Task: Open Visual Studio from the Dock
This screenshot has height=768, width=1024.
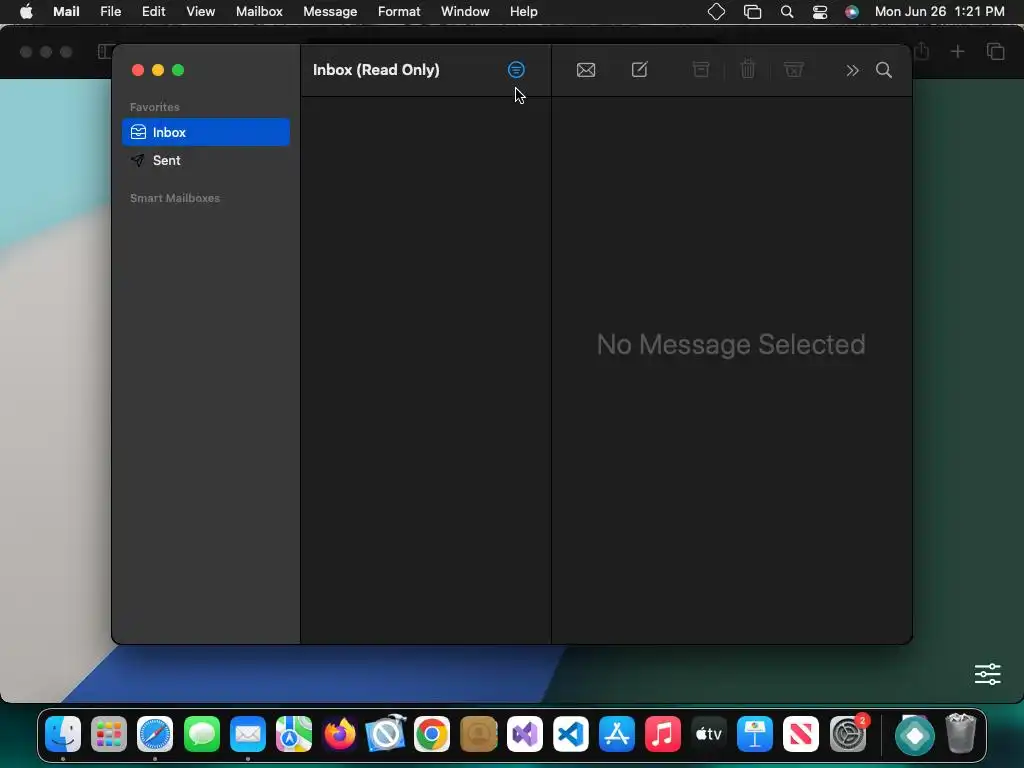Action: [x=524, y=734]
